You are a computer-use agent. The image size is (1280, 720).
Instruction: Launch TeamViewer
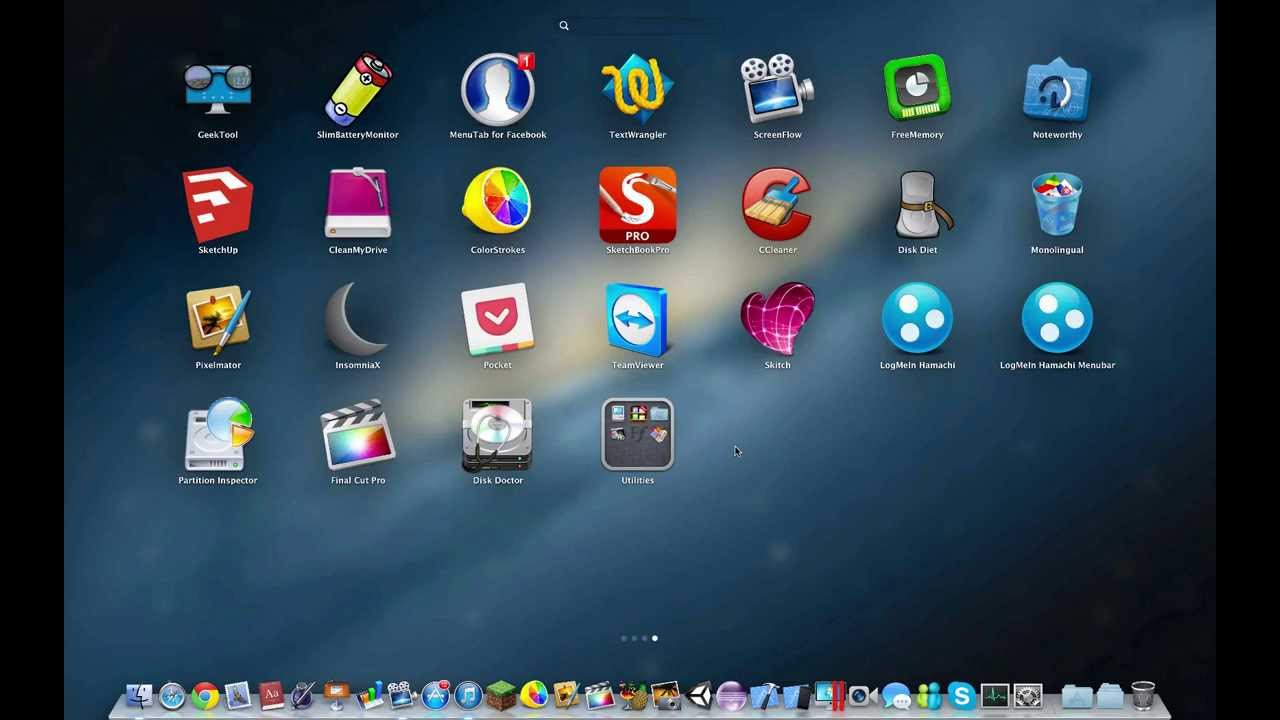coord(638,321)
